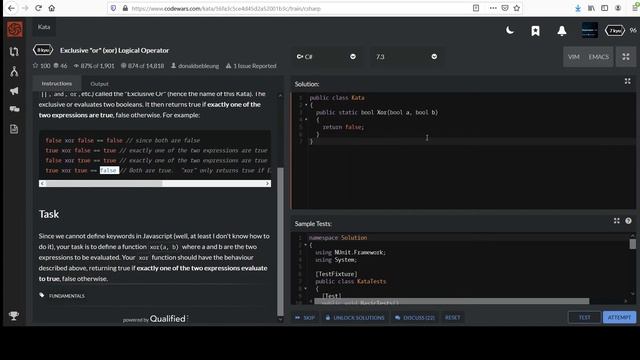This screenshot has height=360, width=640.
Task: Click example code horizontal scrollbar
Action: click(x=104, y=183)
